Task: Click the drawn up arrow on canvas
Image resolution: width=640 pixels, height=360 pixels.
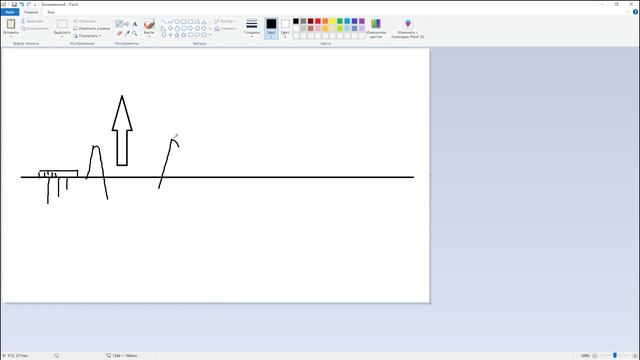Action: tap(122, 131)
